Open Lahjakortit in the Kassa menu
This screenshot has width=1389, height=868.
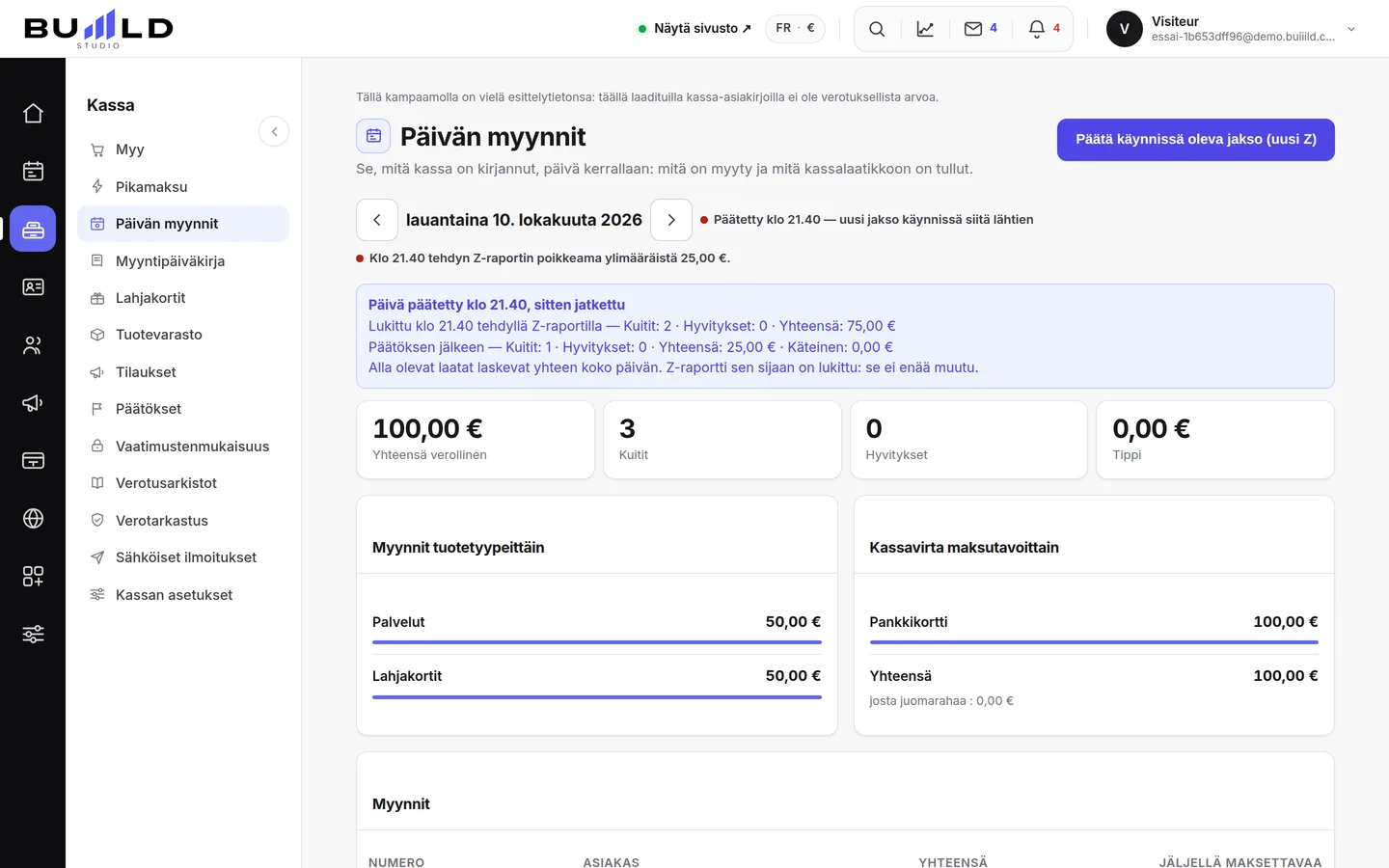point(183,298)
